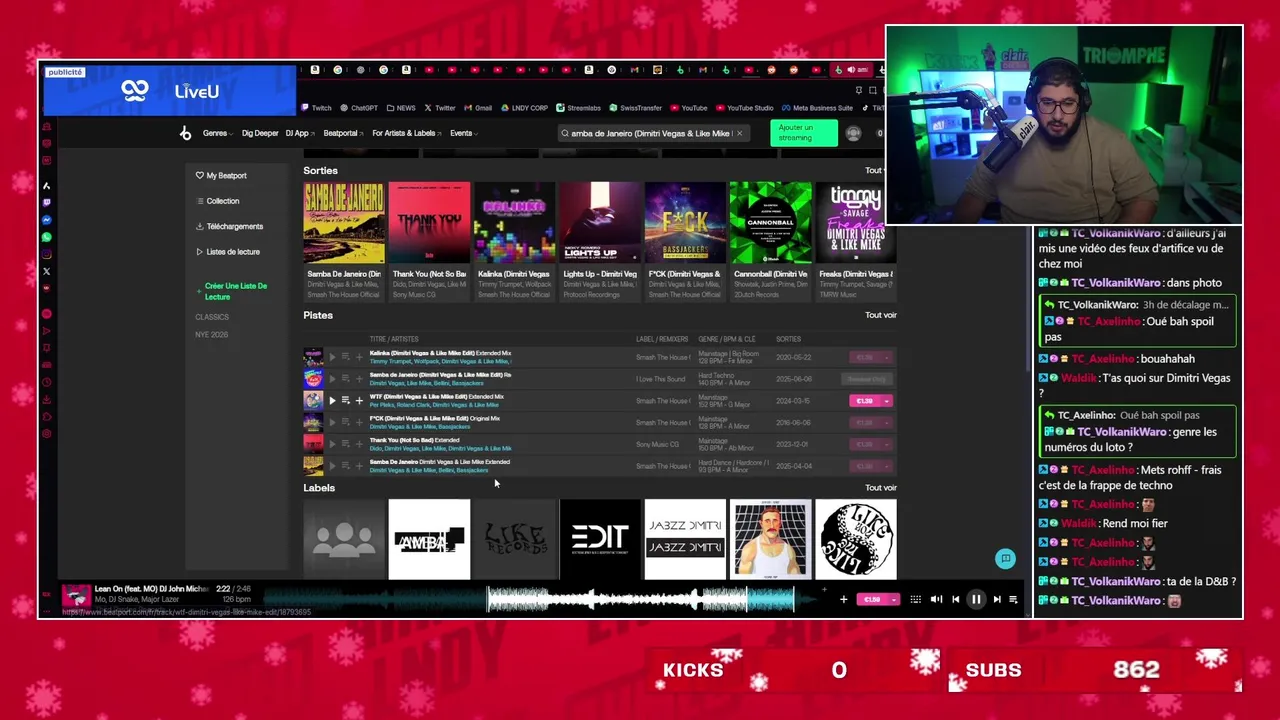Screen dimensions: 1280x720
Task: Click the Ajouter un streaming button
Action: tap(804, 133)
